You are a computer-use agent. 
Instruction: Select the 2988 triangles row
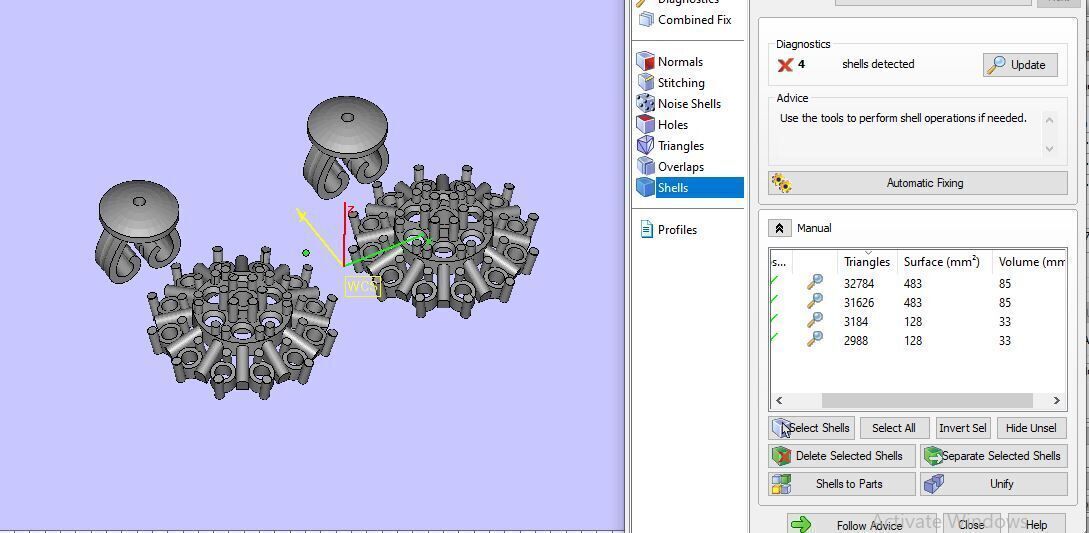[x=918, y=341]
